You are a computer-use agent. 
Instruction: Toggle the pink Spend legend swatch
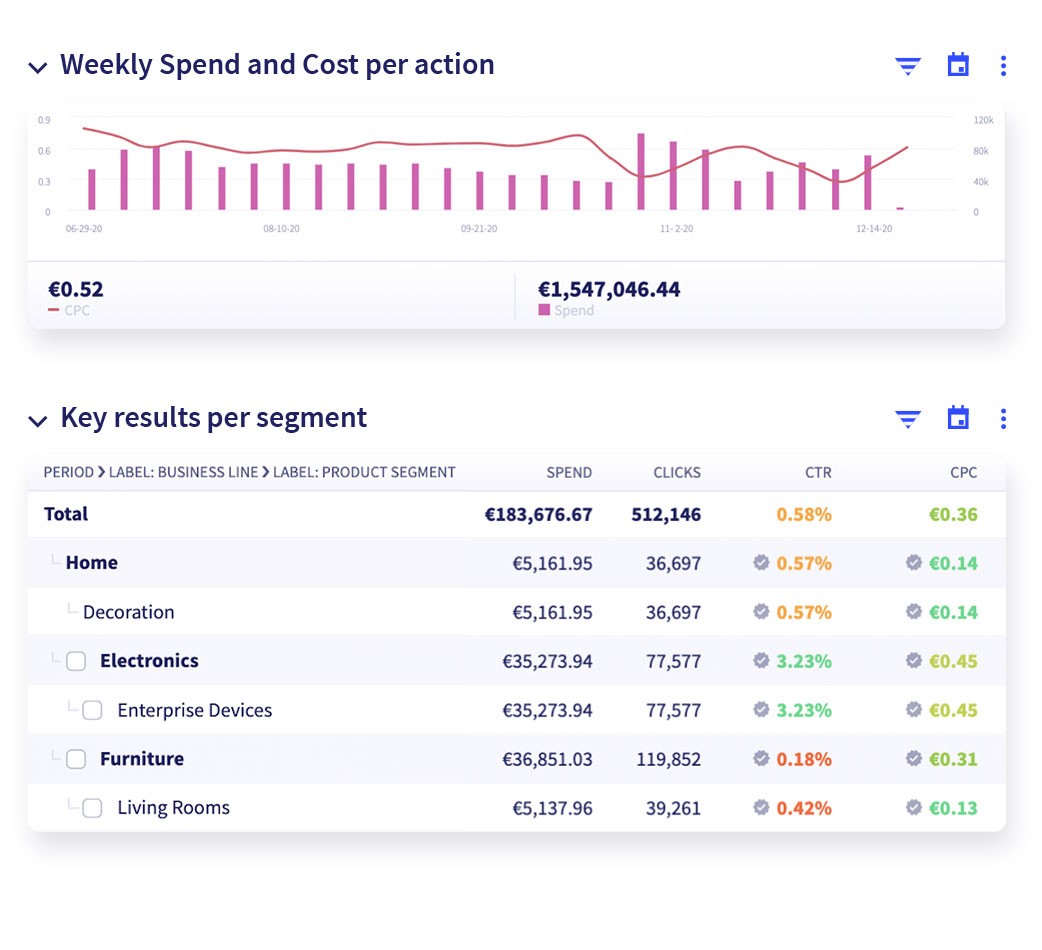(544, 310)
